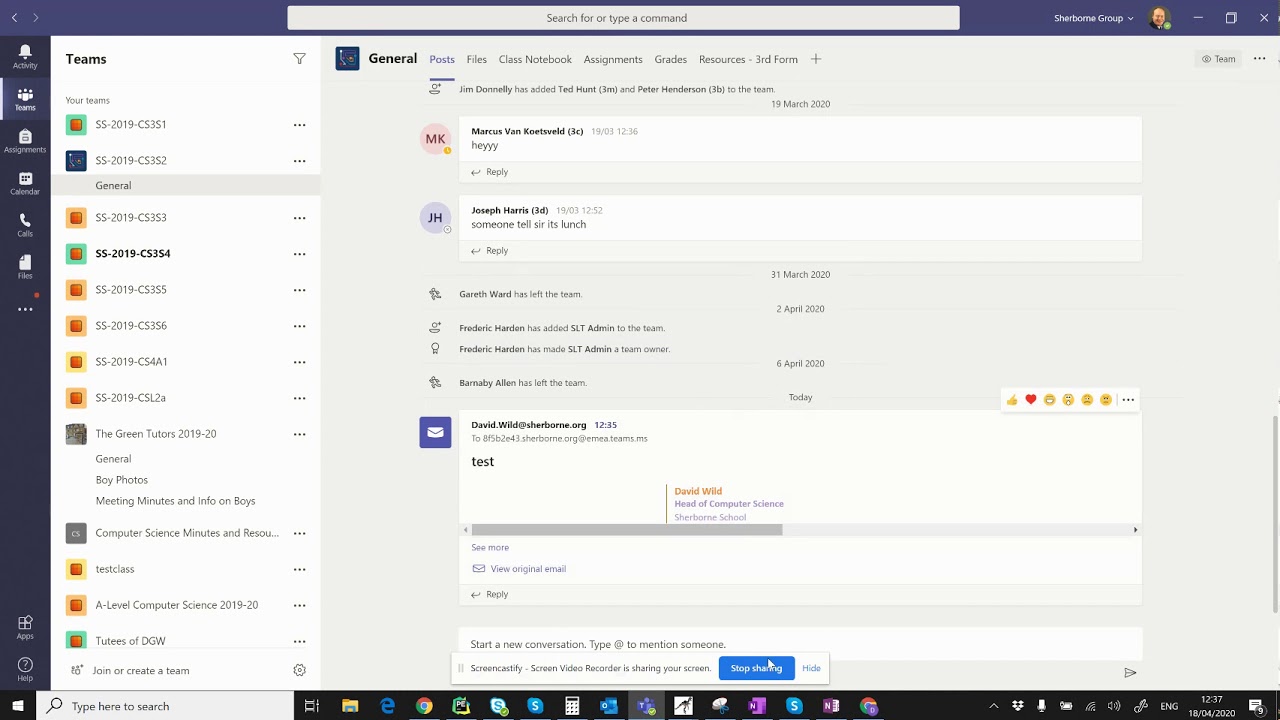The image size is (1280, 720).
Task: Send the message with the arrow icon
Action: point(1130,673)
